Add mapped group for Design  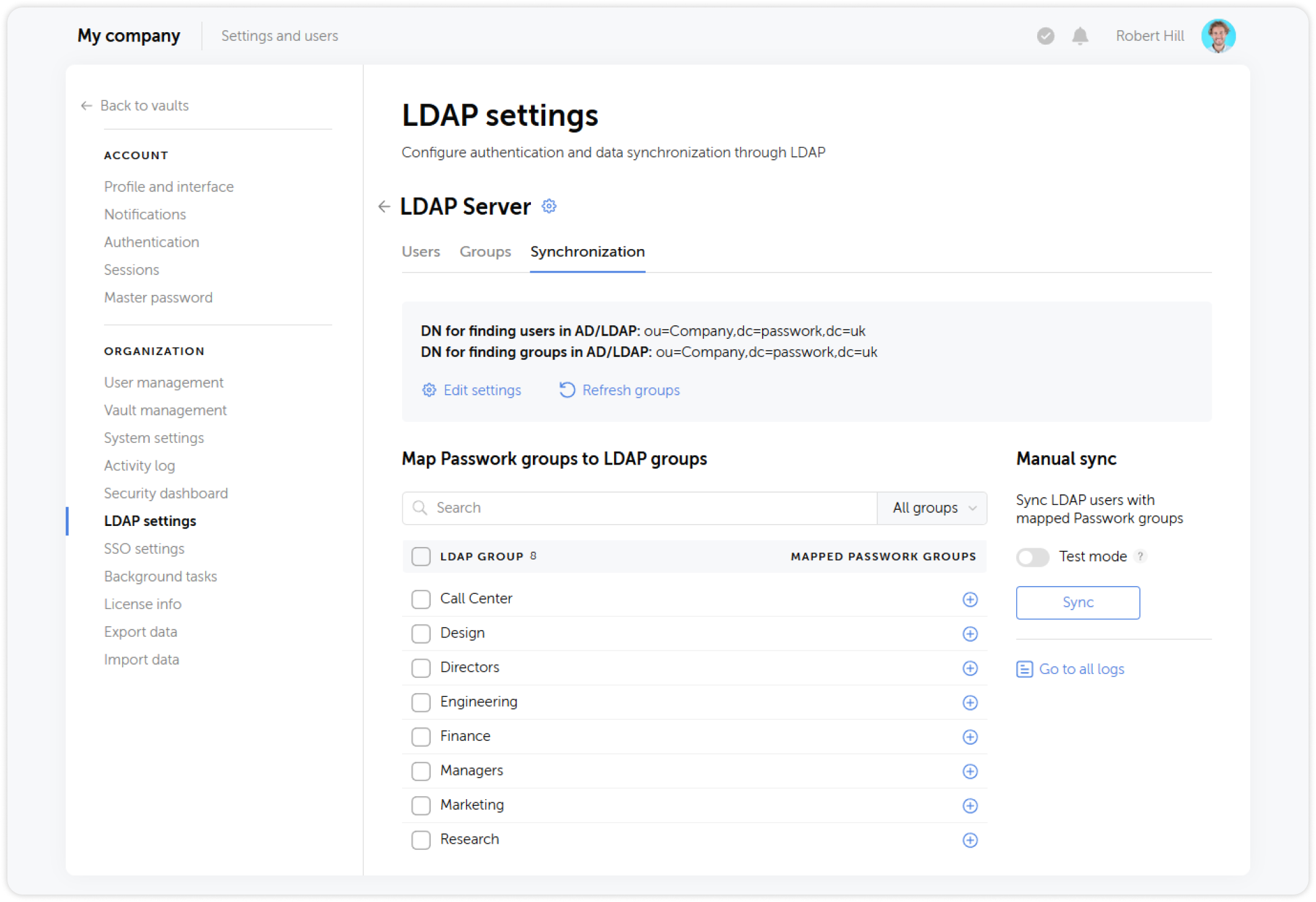click(970, 634)
